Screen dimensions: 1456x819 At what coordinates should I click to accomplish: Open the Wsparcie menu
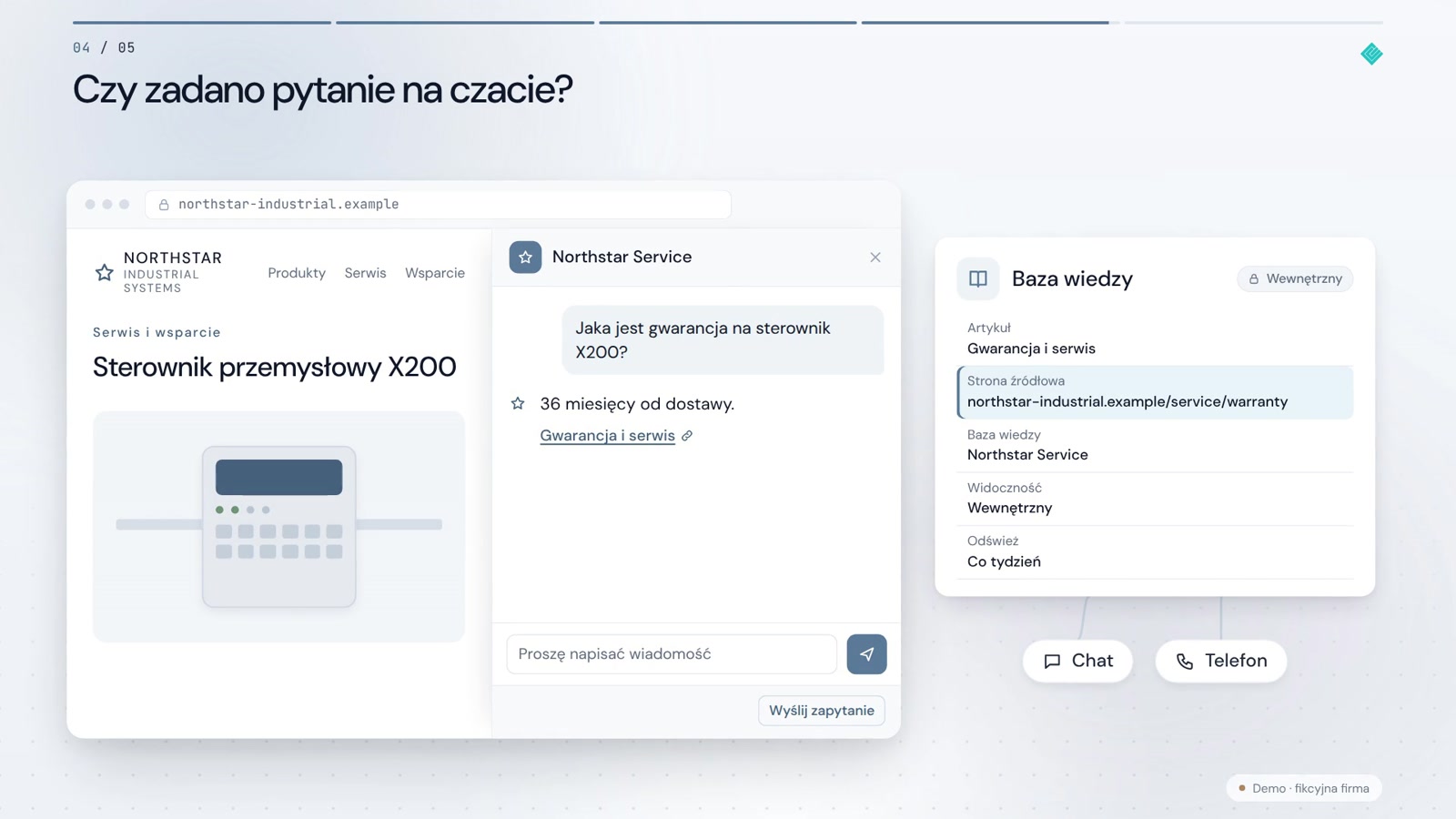coord(435,273)
